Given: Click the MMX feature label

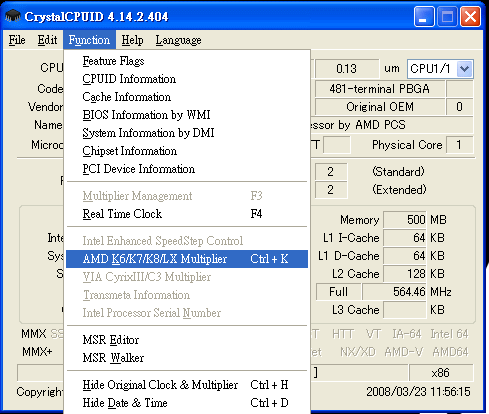Looking at the screenshot, I should coord(33,334).
